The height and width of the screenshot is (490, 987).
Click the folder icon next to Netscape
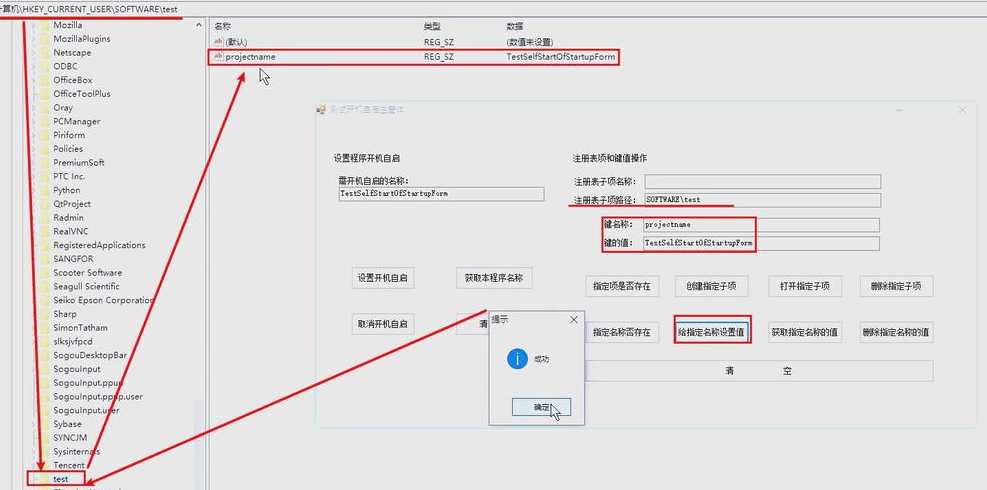click(x=43, y=53)
